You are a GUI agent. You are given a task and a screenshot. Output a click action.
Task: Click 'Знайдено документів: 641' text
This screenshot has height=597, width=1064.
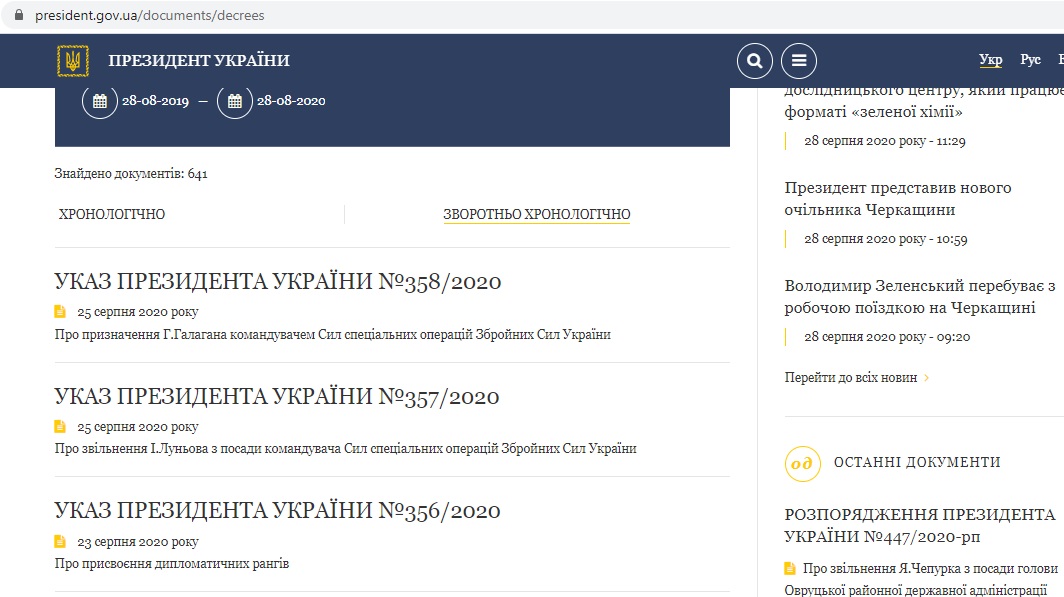click(131, 174)
